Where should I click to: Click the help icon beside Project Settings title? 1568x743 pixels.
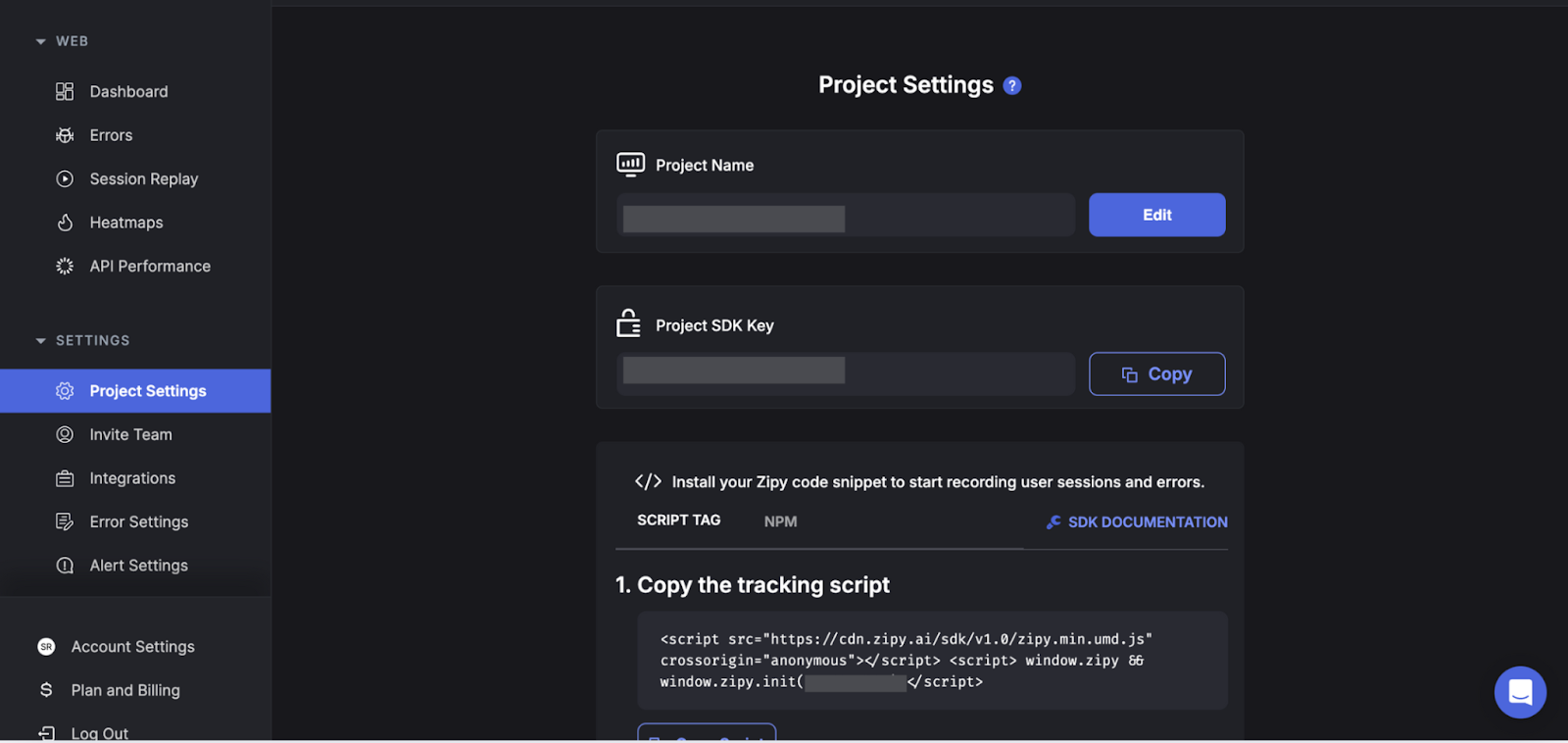pos(1012,85)
